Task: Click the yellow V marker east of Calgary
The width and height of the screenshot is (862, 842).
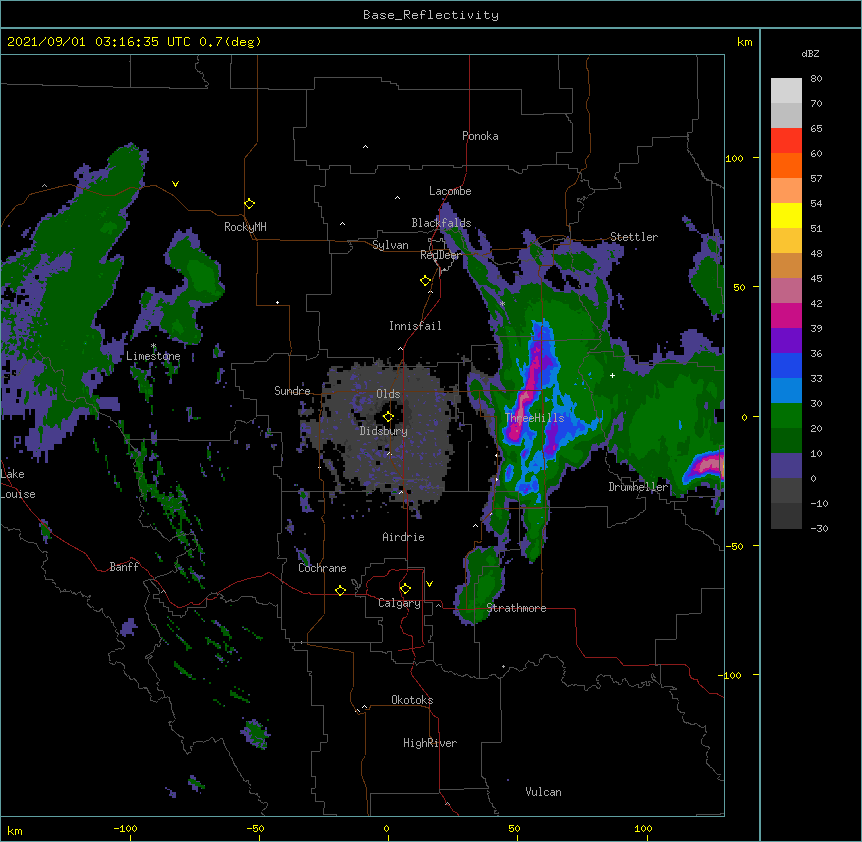Action: point(429,584)
